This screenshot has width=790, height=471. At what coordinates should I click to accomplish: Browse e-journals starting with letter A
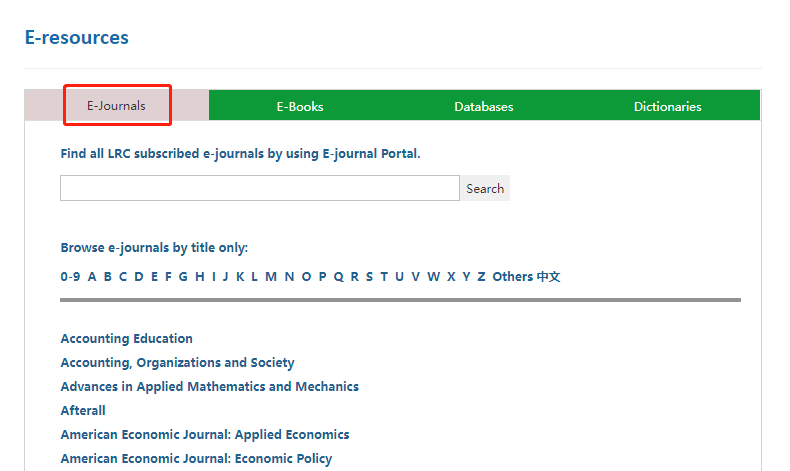tap(92, 277)
